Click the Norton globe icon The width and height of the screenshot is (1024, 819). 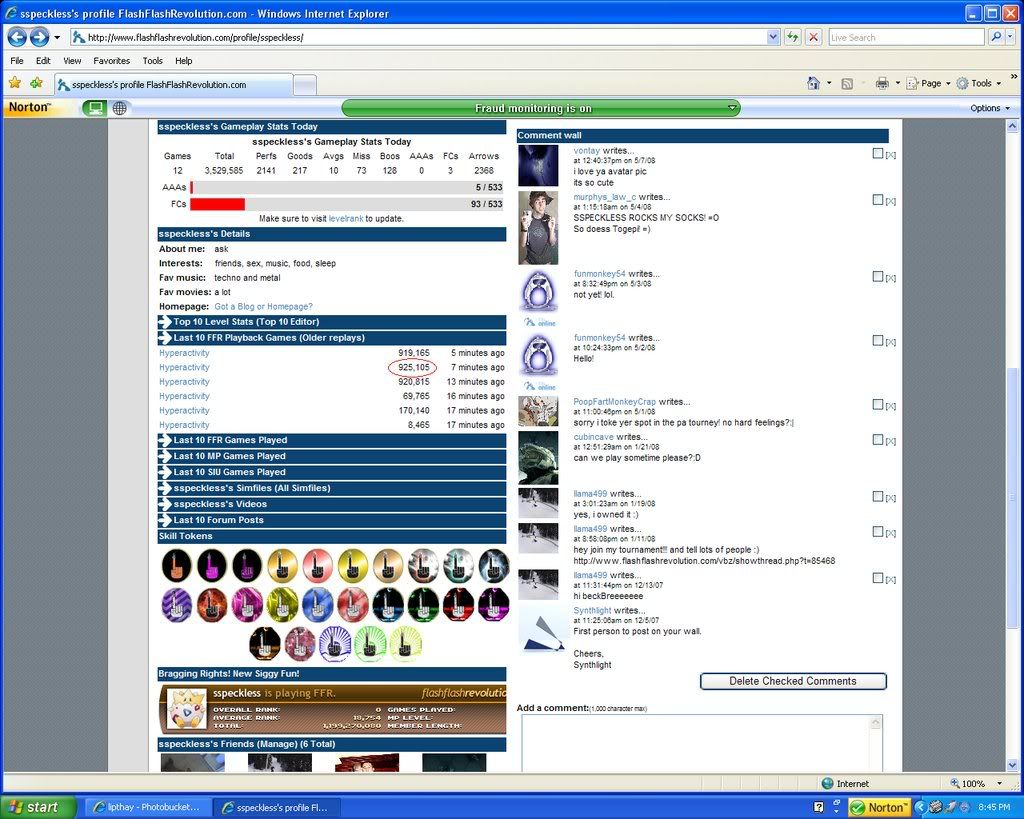119,108
